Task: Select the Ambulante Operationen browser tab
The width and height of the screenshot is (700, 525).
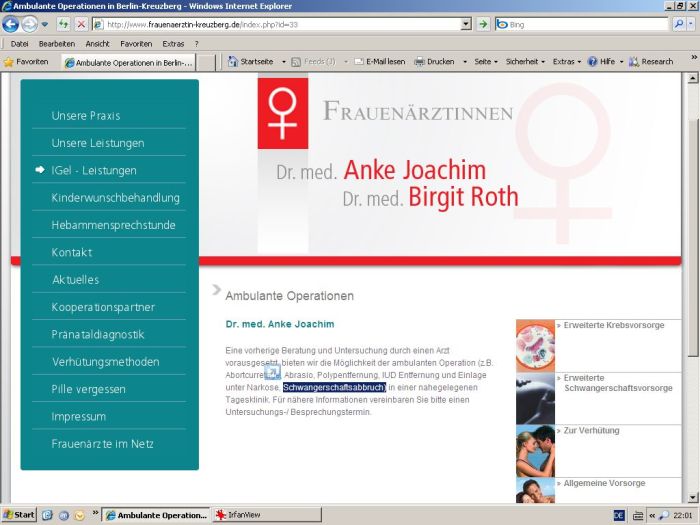Action: tap(129, 62)
